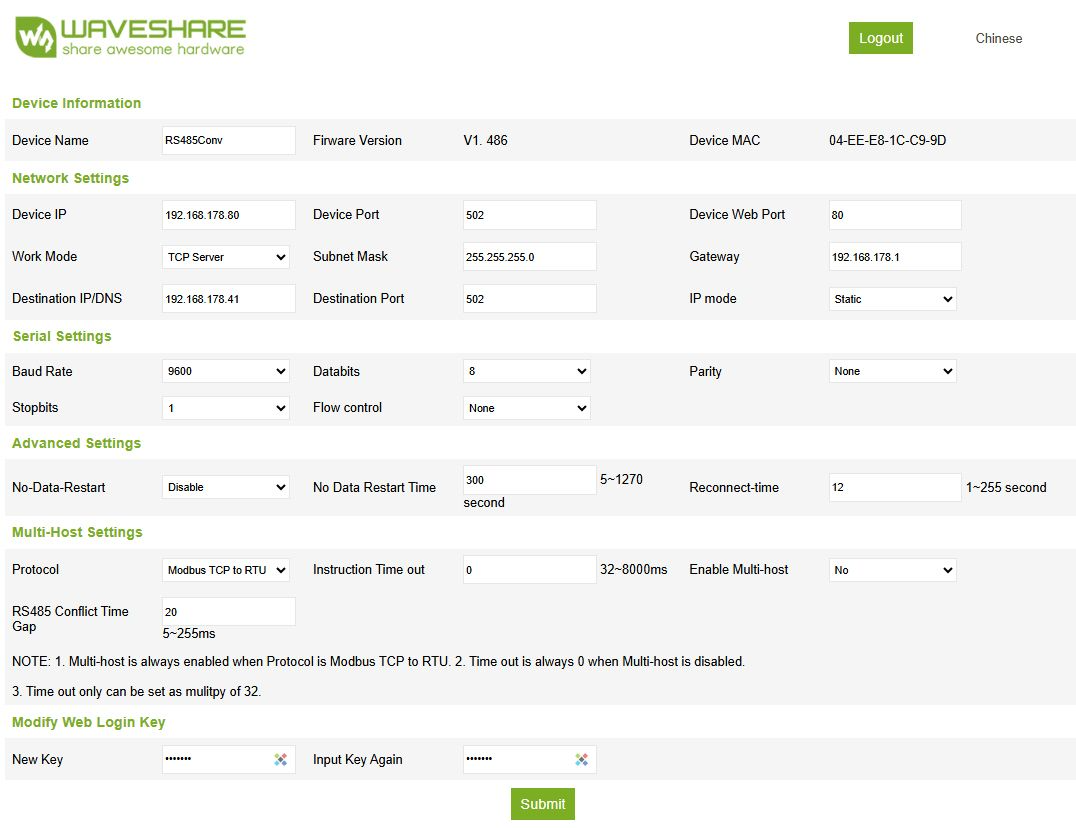The height and width of the screenshot is (828, 1076).
Task: Select the Device IP field
Action: click(x=228, y=214)
